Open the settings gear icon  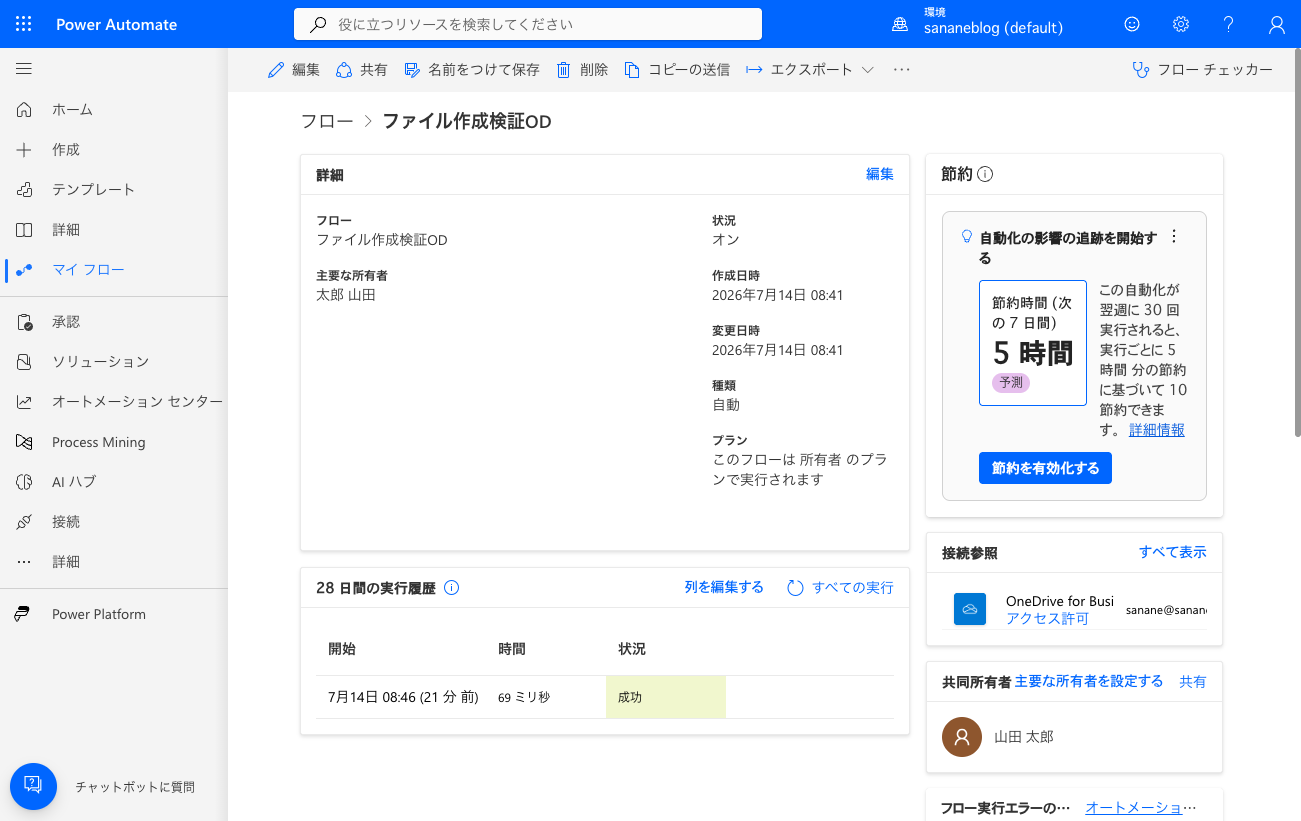[x=1181, y=24]
